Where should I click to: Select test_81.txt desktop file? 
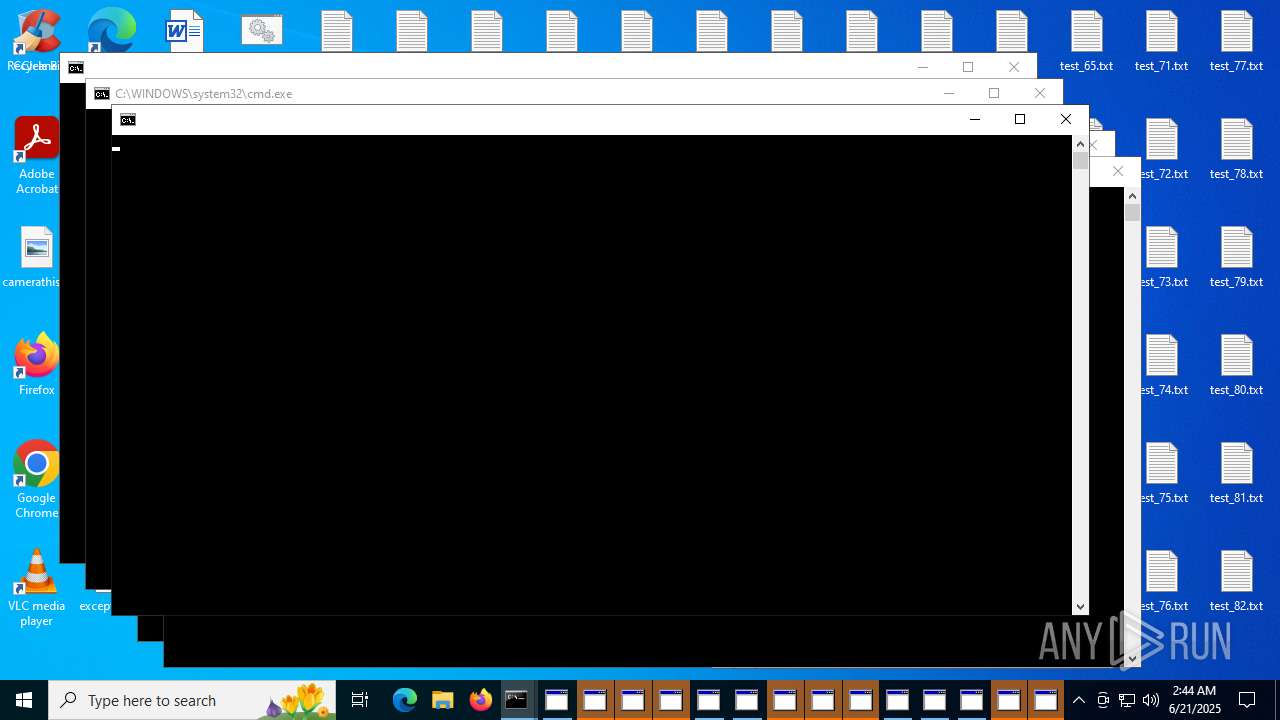[x=1237, y=474]
